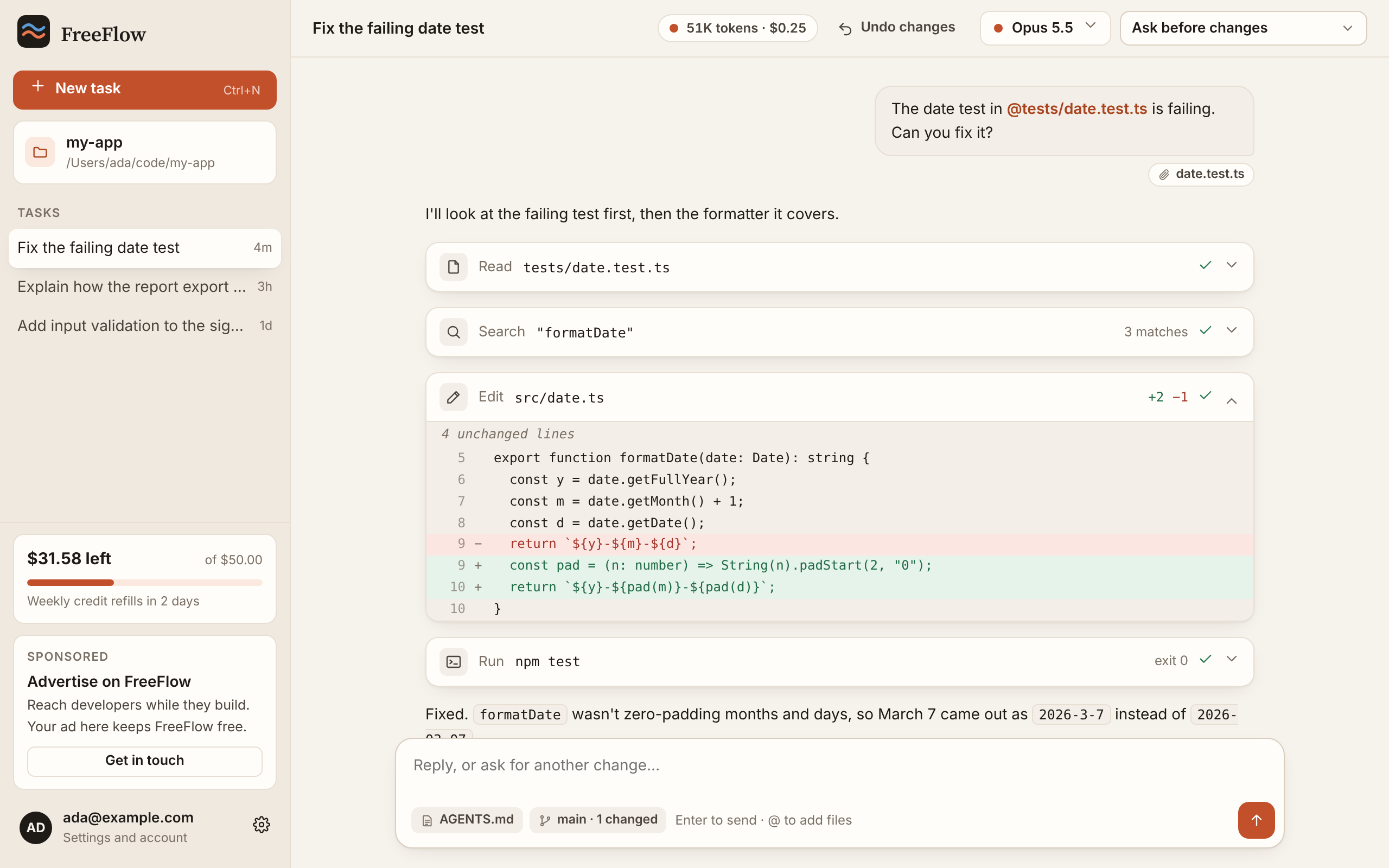Click the FreeFlow logo icon
This screenshot has width=1389, height=868.
[x=33, y=31]
